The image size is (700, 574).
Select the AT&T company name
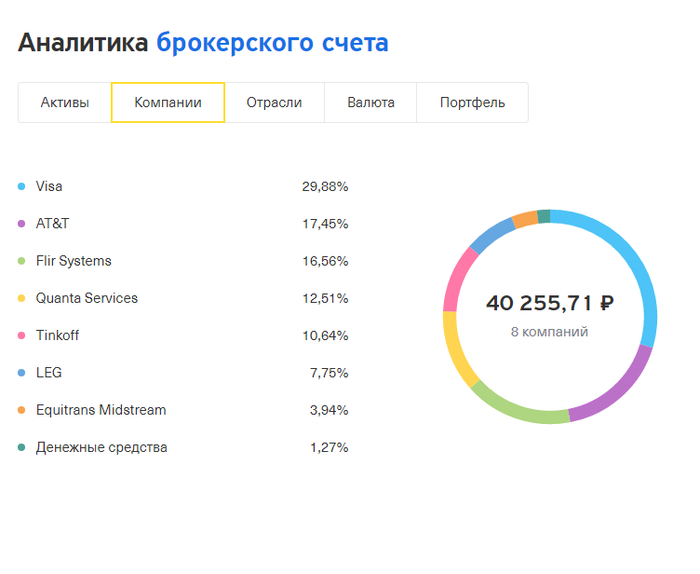(52, 223)
